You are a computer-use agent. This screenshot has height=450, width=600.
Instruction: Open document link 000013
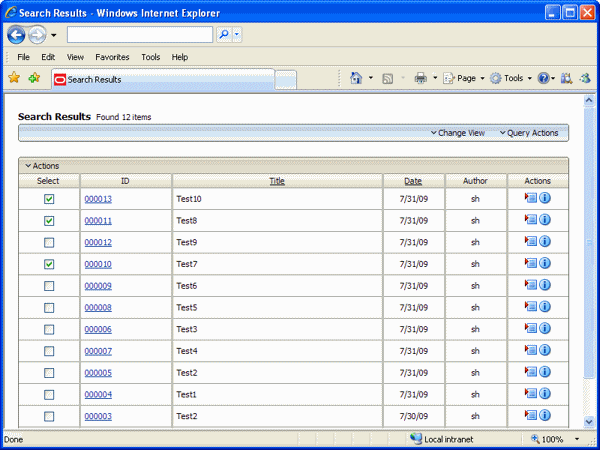coord(98,199)
